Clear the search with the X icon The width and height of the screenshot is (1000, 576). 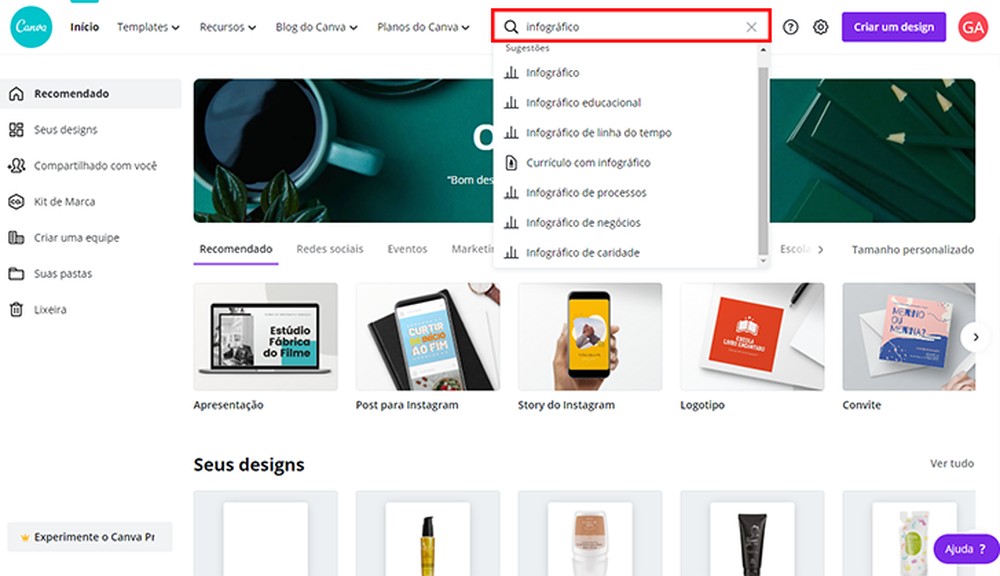click(x=751, y=27)
